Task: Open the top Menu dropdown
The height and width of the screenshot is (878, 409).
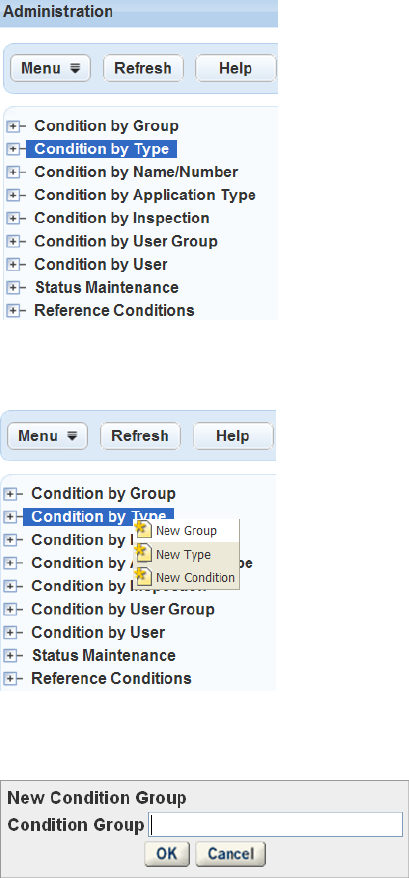Action: (51, 68)
